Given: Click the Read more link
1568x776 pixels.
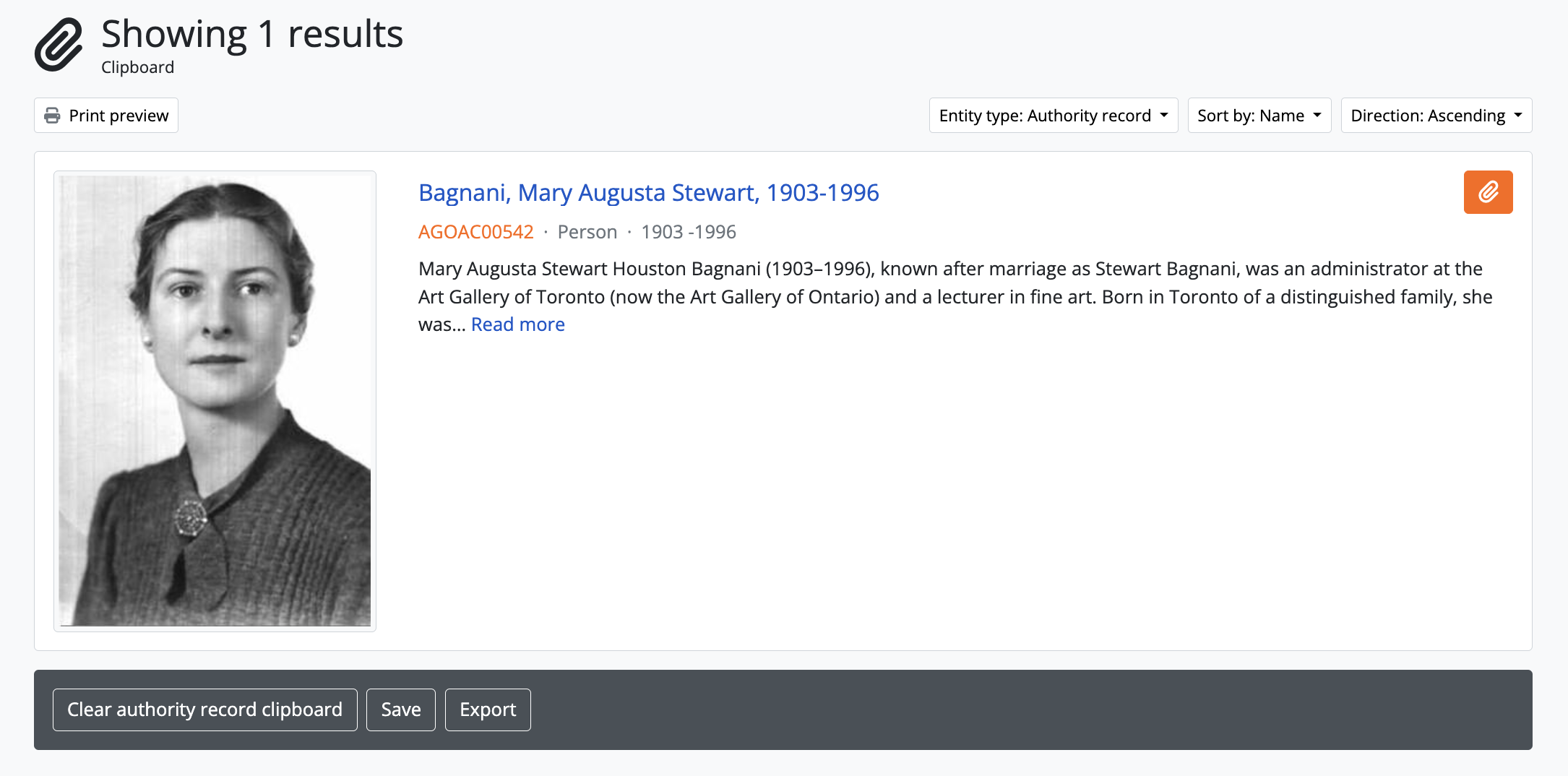Looking at the screenshot, I should pos(517,324).
